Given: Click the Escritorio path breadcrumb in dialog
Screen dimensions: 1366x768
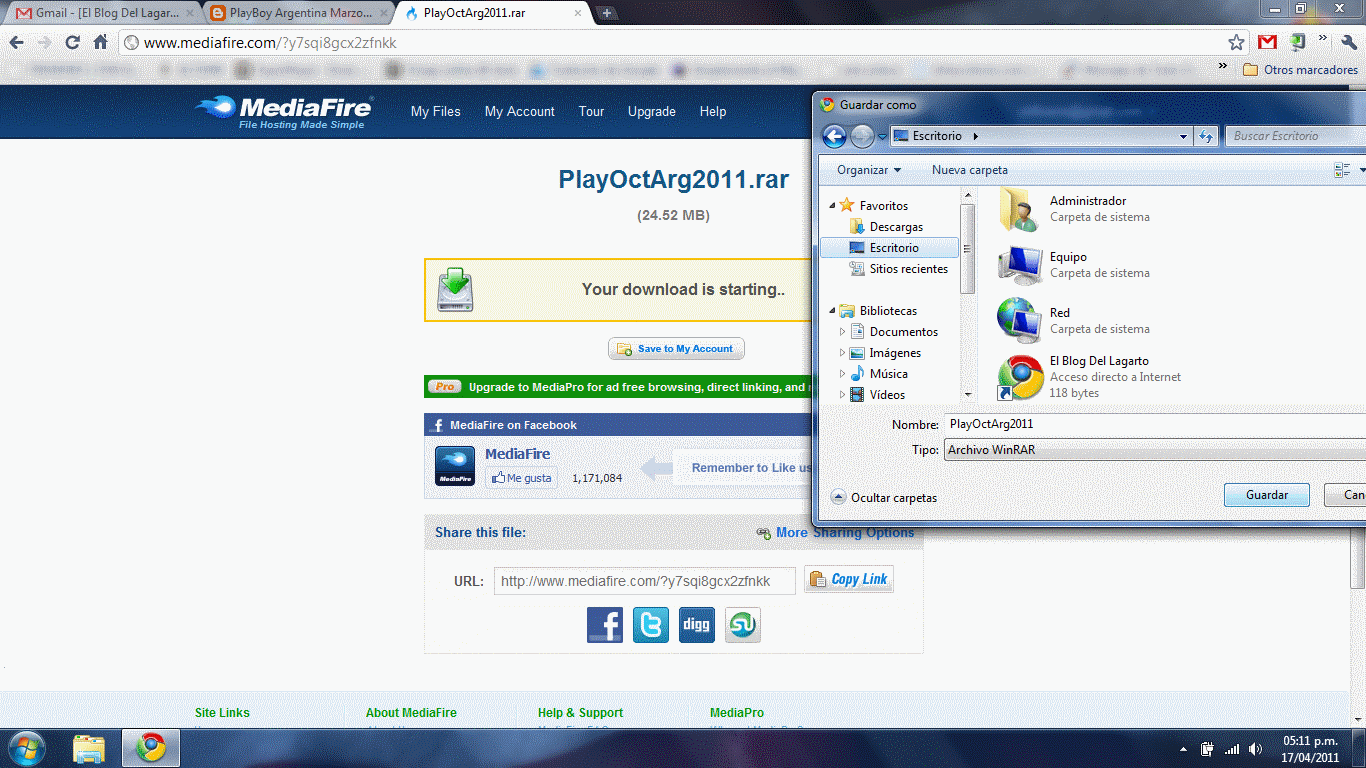Looking at the screenshot, I should [937, 136].
